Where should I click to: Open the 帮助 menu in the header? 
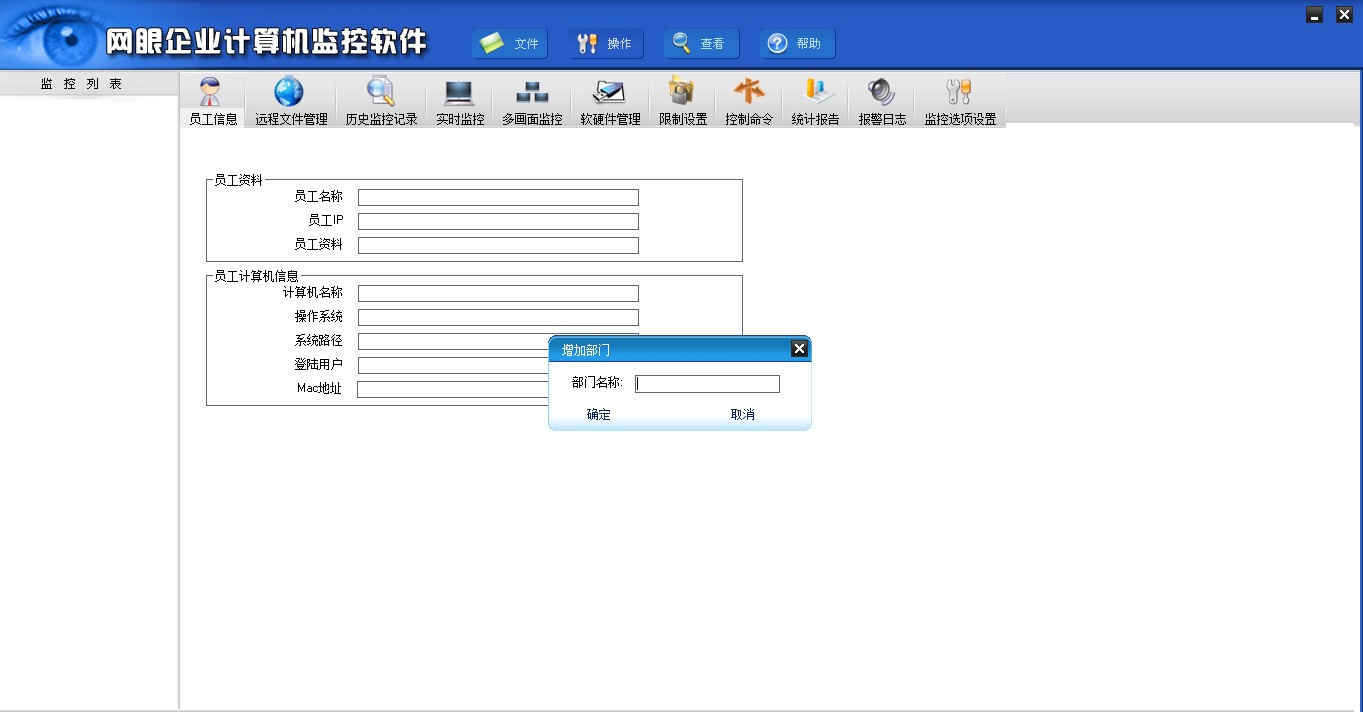pyautogui.click(x=797, y=43)
